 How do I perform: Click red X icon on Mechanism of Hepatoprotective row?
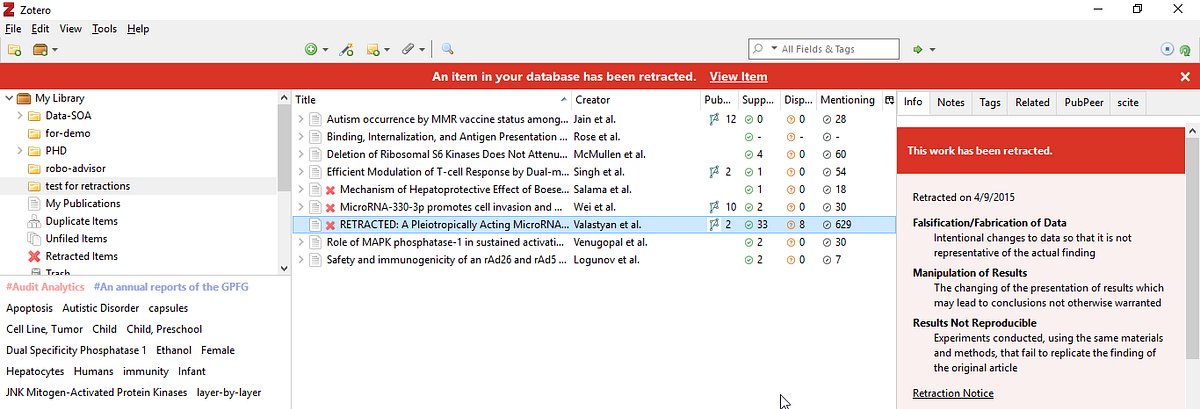pyautogui.click(x=330, y=189)
